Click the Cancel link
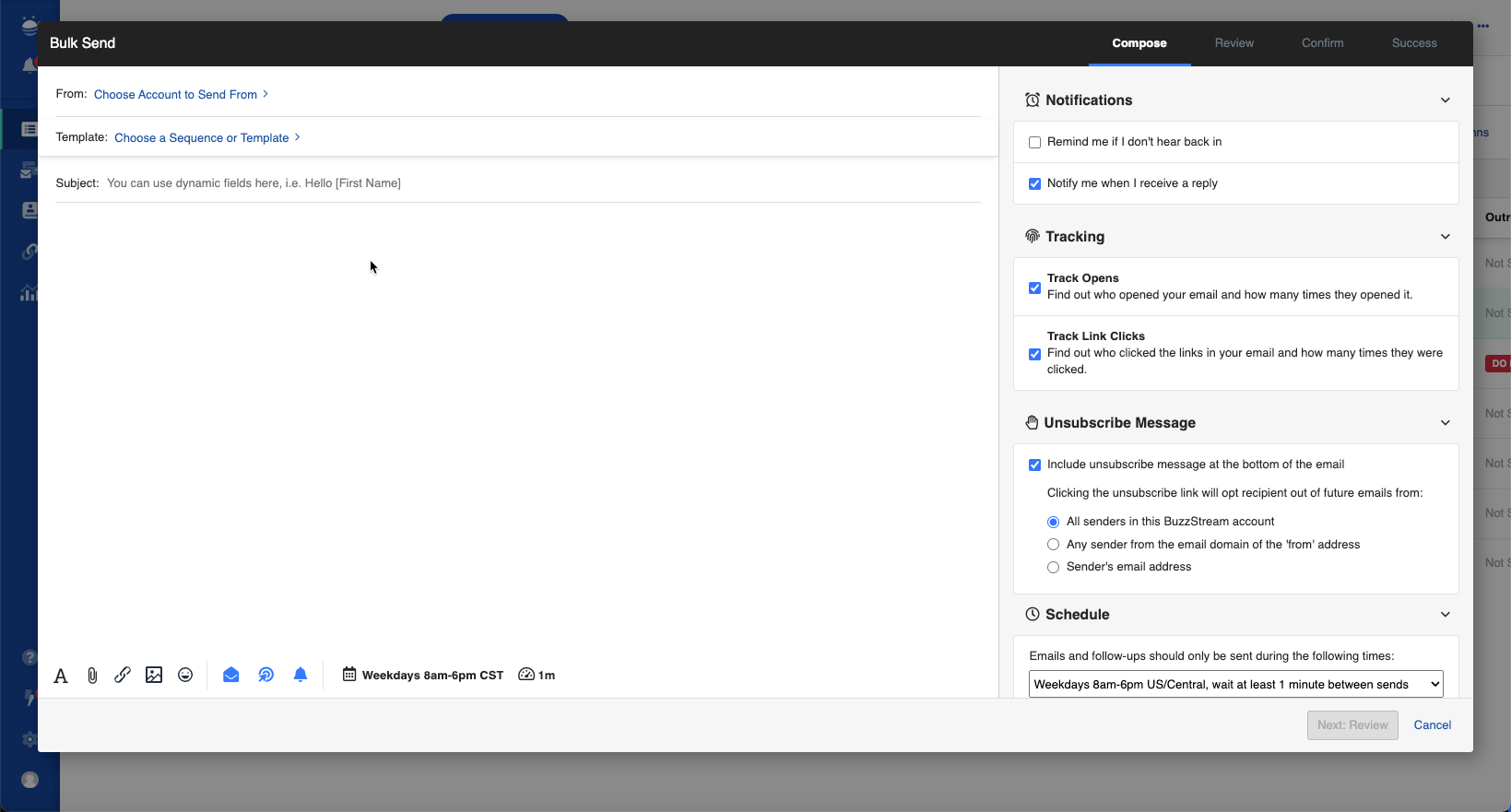Image resolution: width=1511 pixels, height=812 pixels. 1432,725
